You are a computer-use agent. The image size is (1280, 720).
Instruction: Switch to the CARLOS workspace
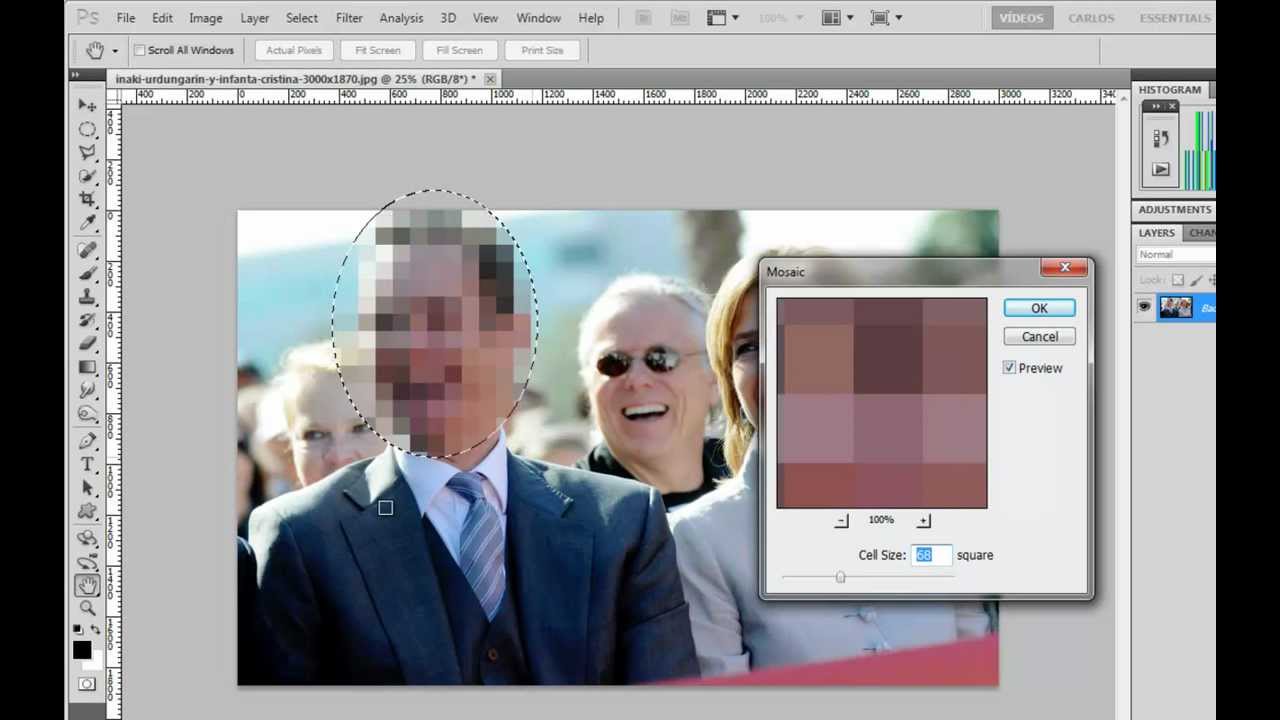pyautogui.click(x=1091, y=18)
